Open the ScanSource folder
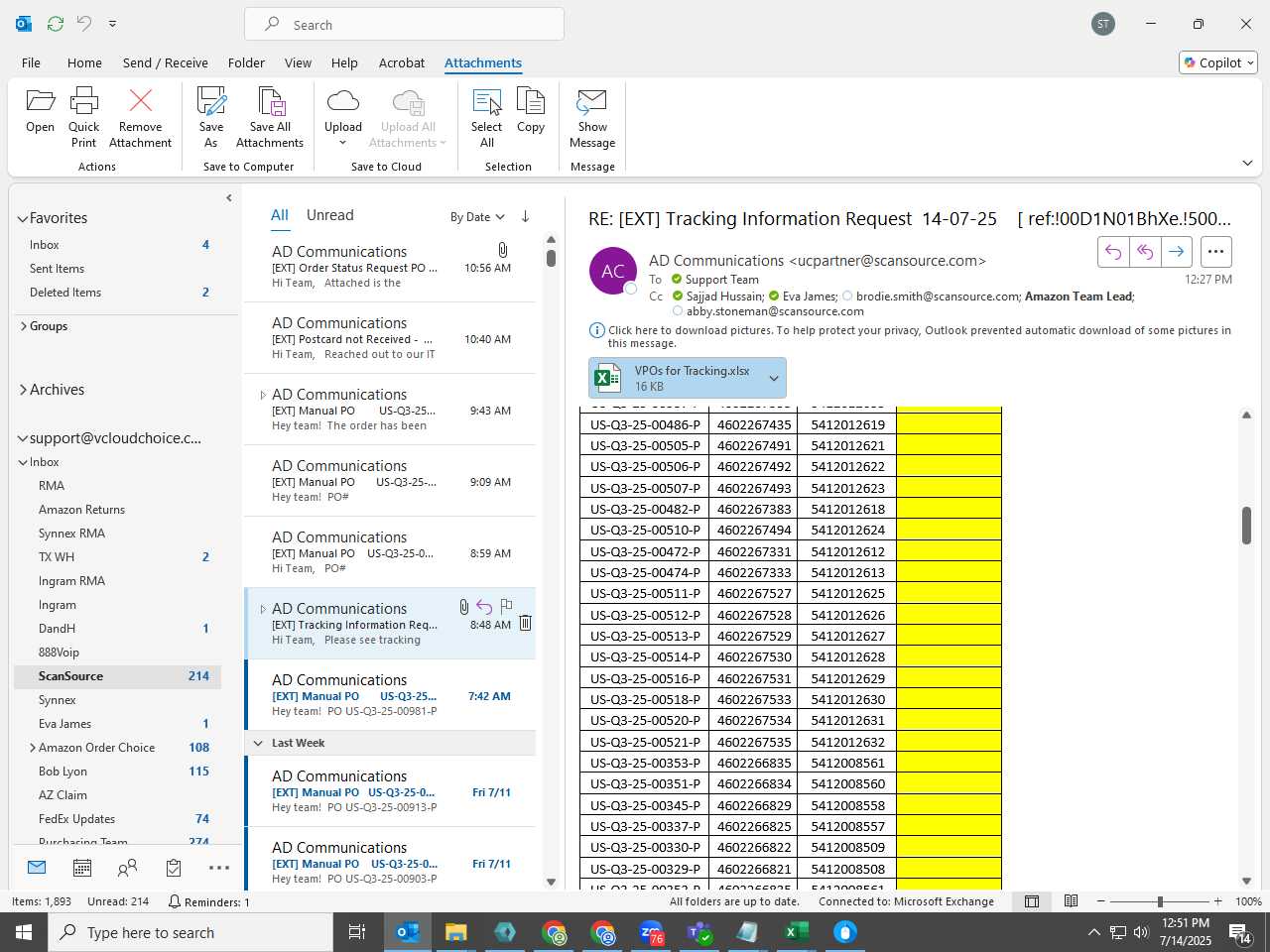The height and width of the screenshot is (952, 1270). pyautogui.click(x=118, y=676)
